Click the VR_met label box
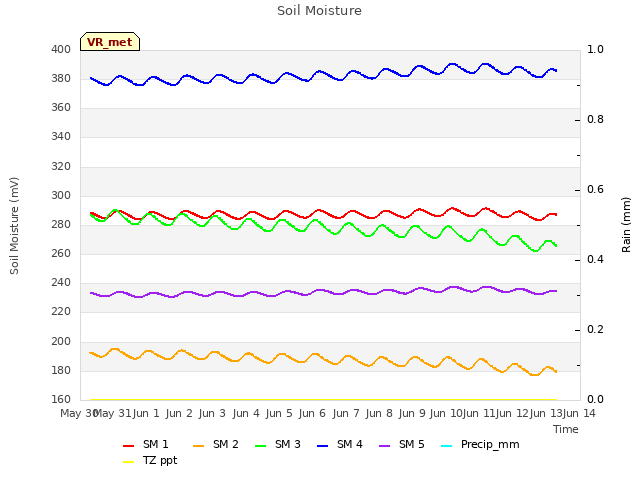This screenshot has width=640, height=480. click(x=110, y=42)
